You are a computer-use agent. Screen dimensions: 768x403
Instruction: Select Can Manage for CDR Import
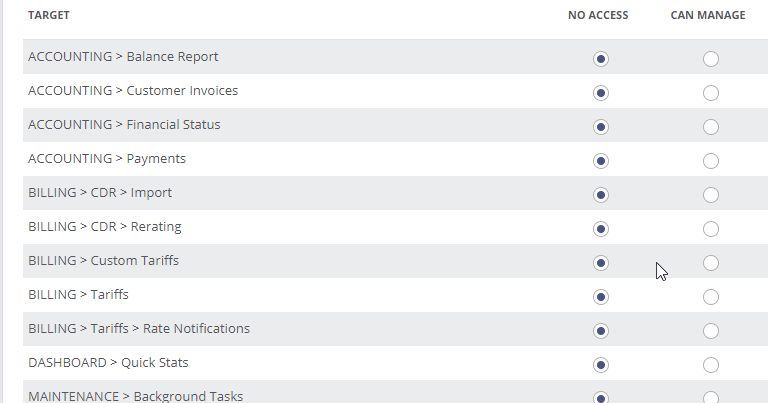point(711,195)
